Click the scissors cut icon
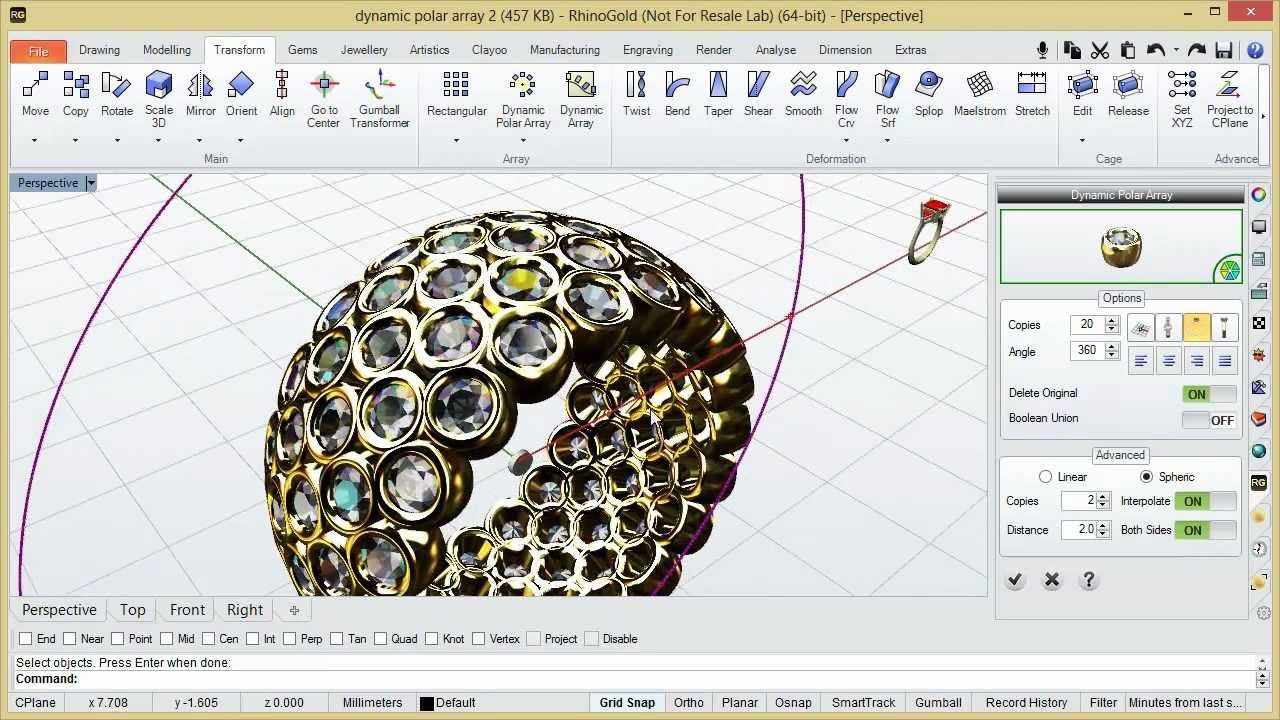The height and width of the screenshot is (720, 1280). [x=1100, y=50]
